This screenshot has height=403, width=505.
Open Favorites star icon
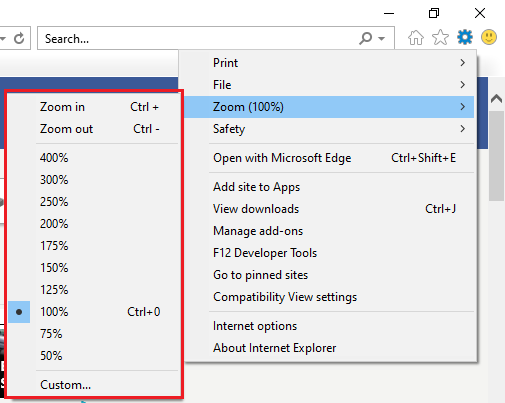(x=440, y=37)
